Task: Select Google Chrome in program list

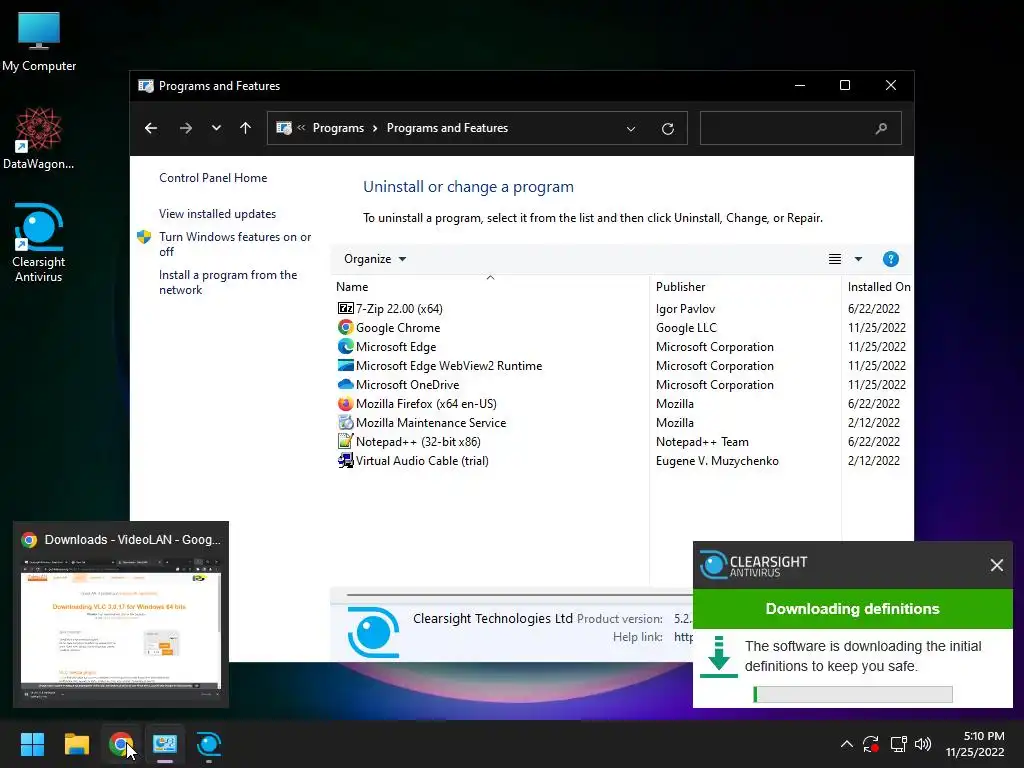Action: pyautogui.click(x=398, y=327)
